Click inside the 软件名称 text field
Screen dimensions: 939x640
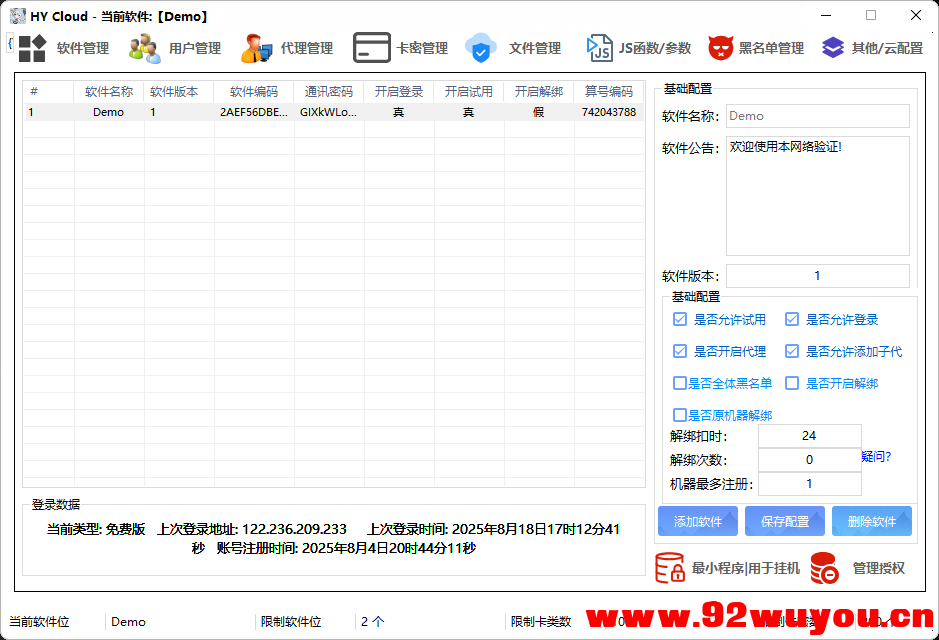[x=817, y=116]
